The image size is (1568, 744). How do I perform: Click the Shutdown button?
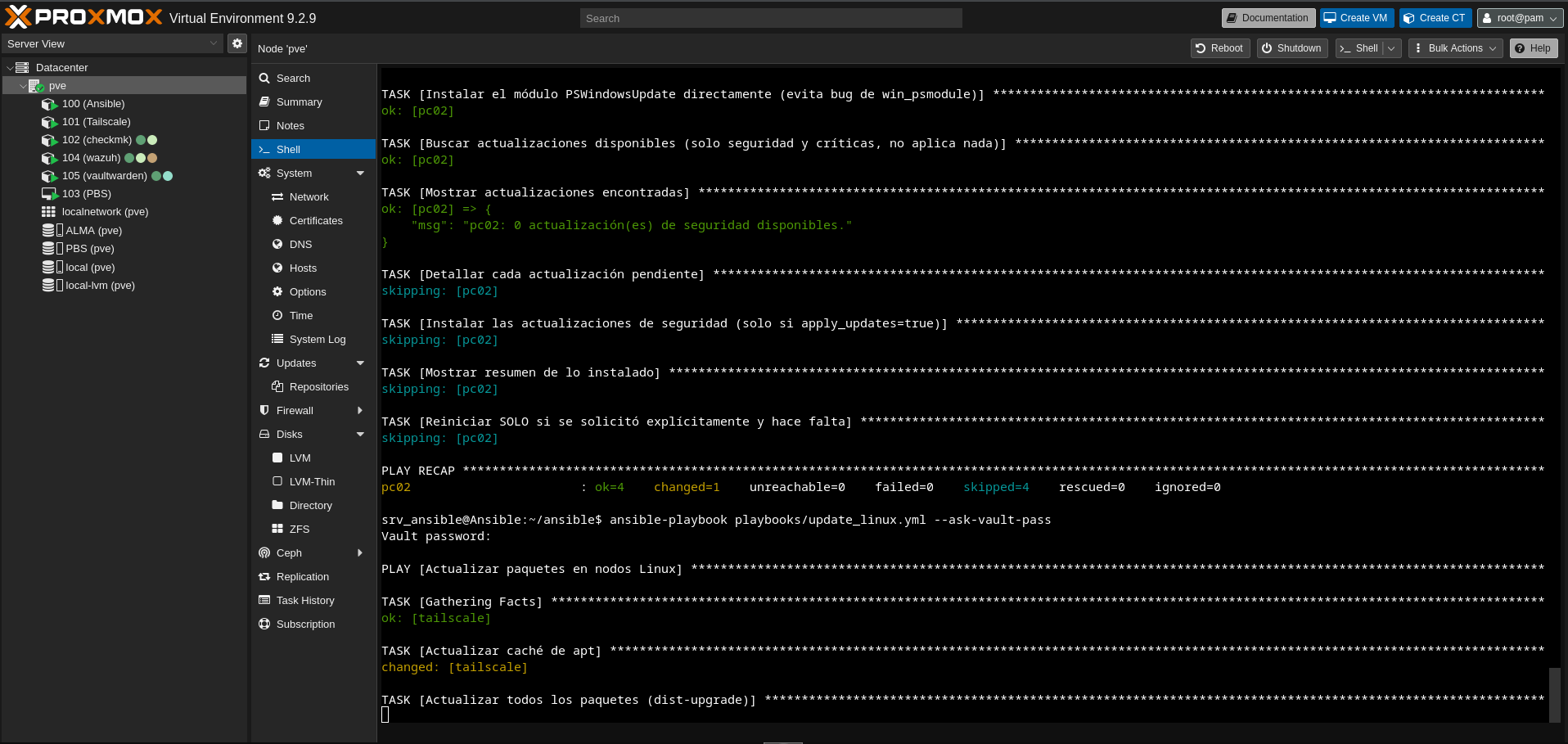(1291, 48)
